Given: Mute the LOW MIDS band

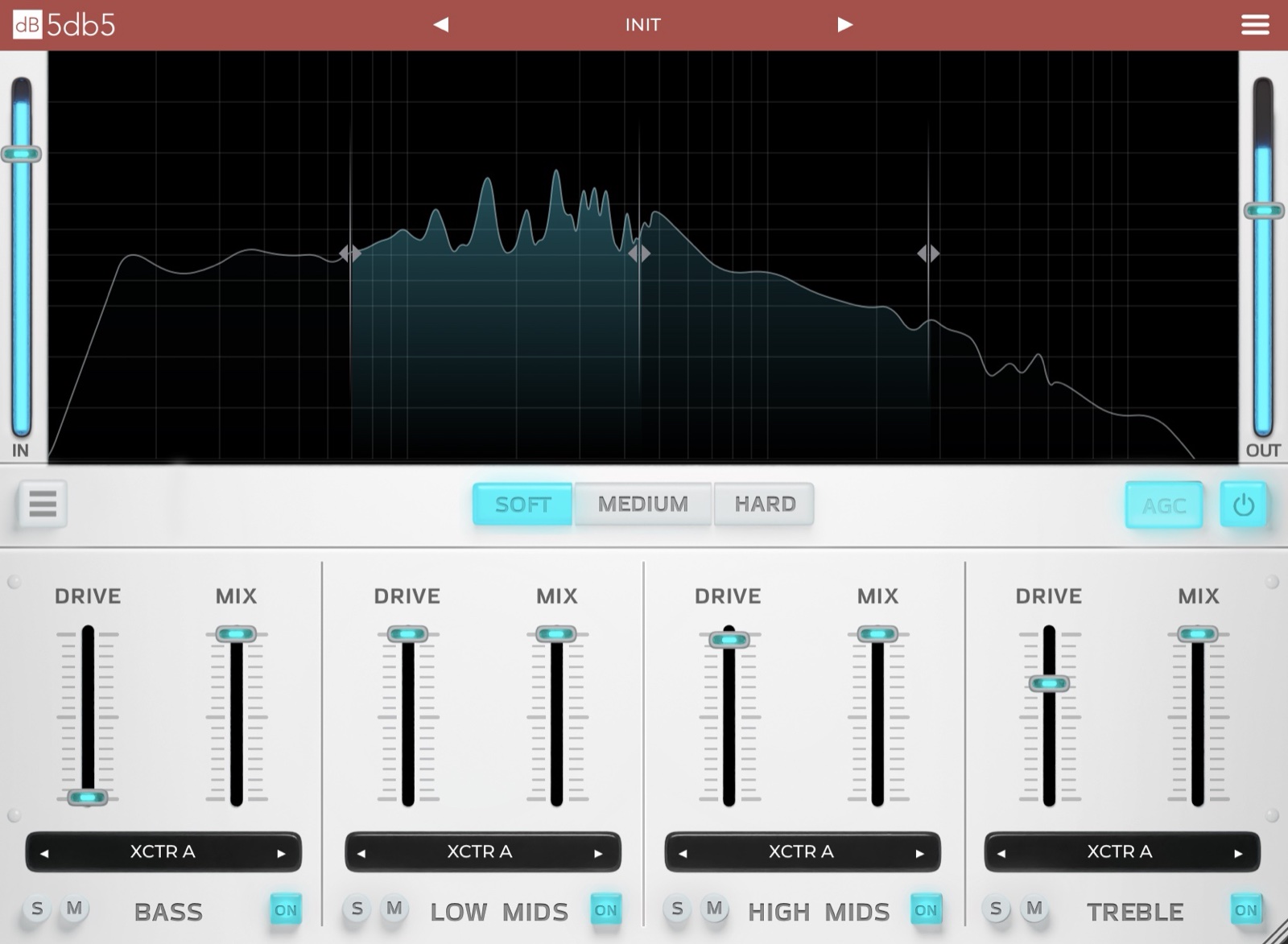Looking at the screenshot, I should pos(394,909).
